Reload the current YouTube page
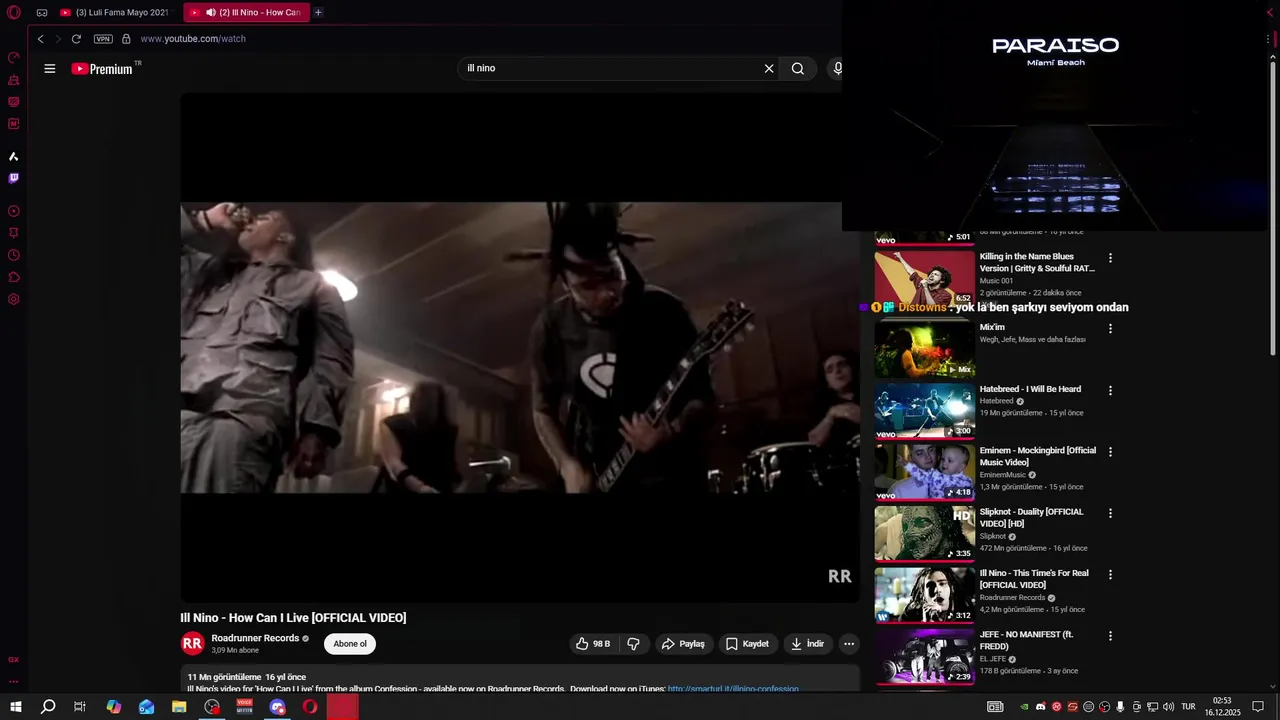 76,39
